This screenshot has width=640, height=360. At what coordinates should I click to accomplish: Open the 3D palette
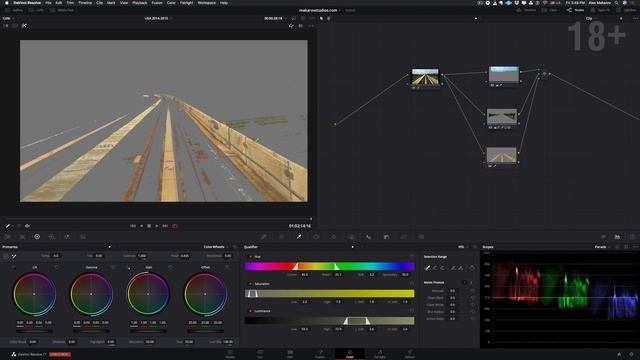[x=421, y=237]
